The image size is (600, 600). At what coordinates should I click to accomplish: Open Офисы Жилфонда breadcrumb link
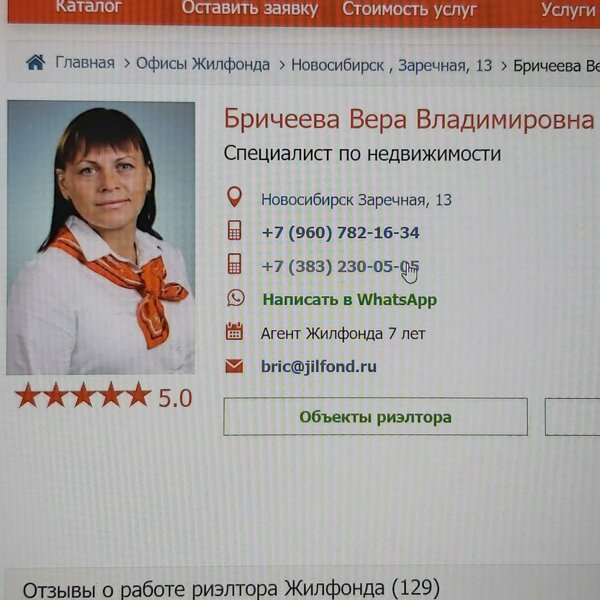point(203,64)
